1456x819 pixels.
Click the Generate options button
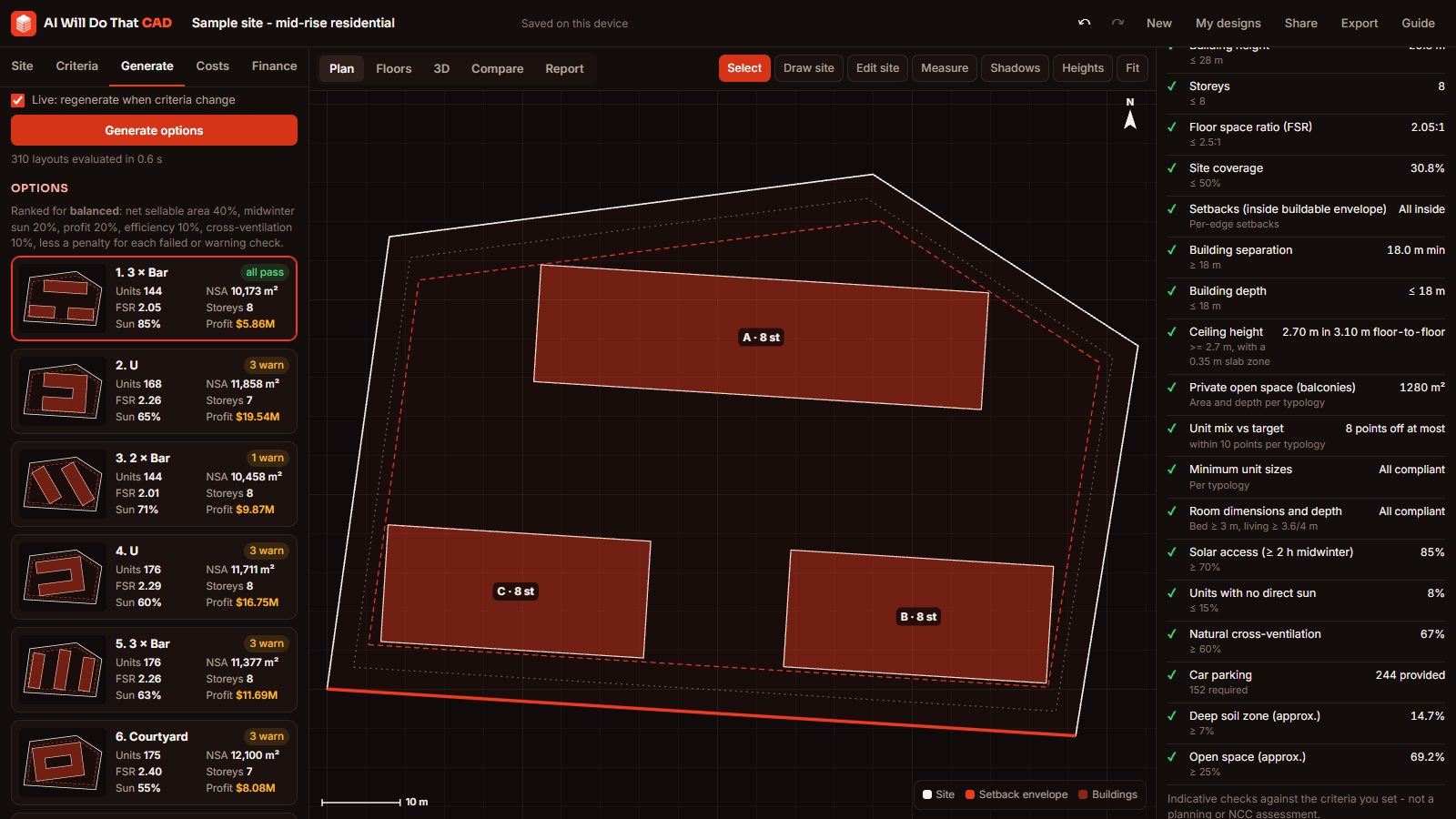click(x=154, y=130)
